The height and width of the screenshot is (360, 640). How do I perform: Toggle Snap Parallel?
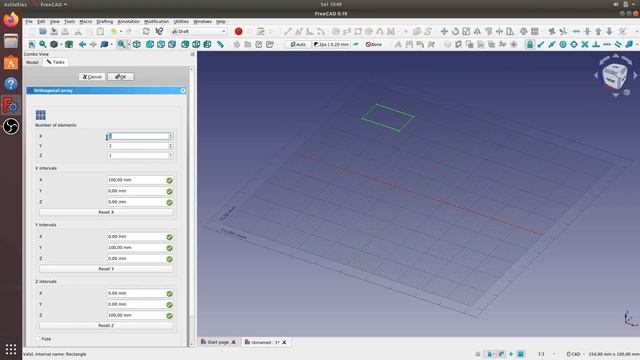click(x=618, y=44)
